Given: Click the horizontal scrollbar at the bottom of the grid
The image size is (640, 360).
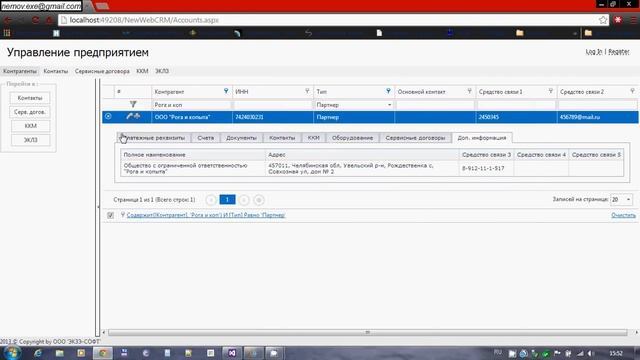Looking at the screenshot, I should [x=367, y=333].
